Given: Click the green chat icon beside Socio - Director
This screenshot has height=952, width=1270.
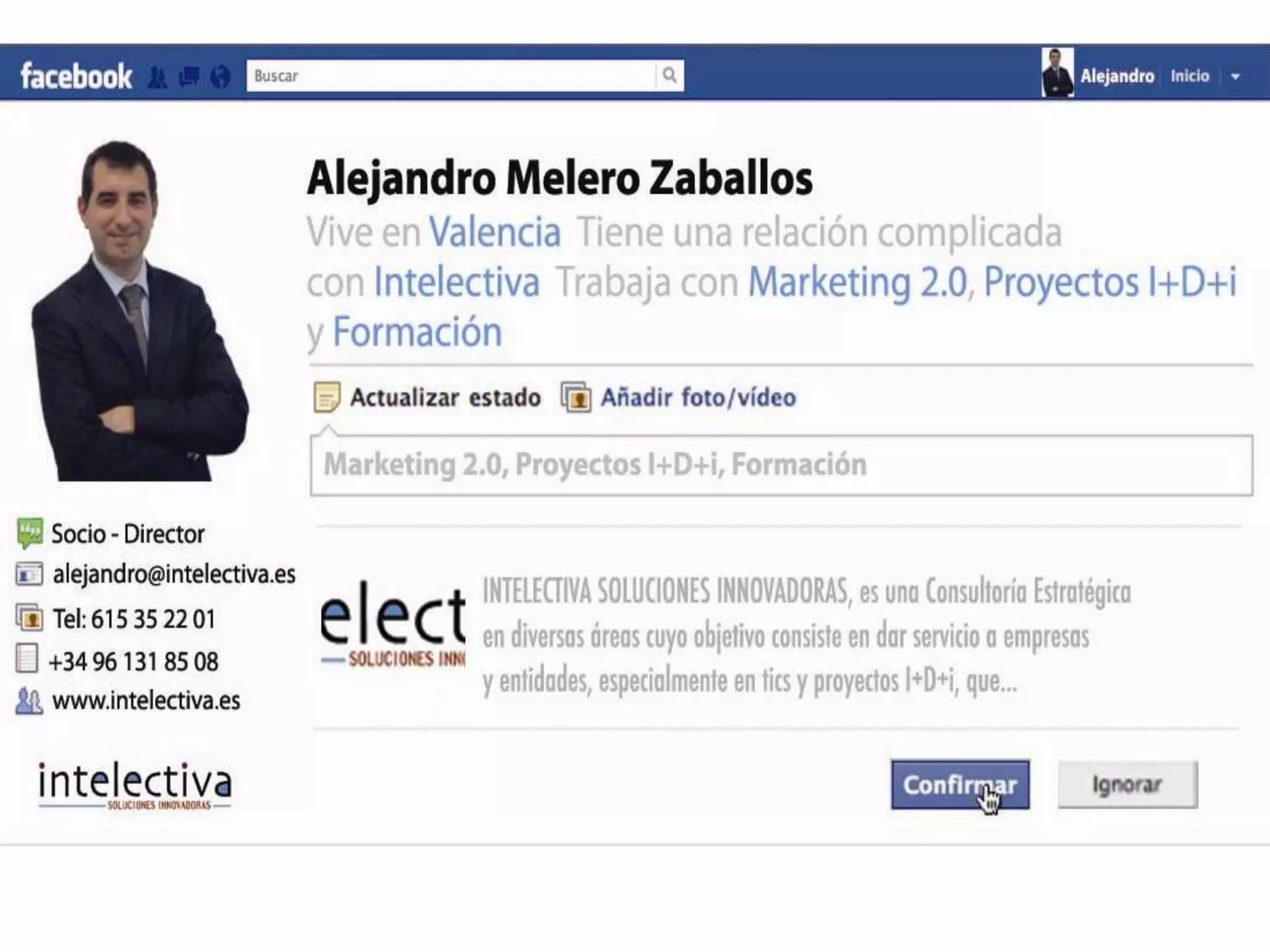Looking at the screenshot, I should (x=29, y=534).
